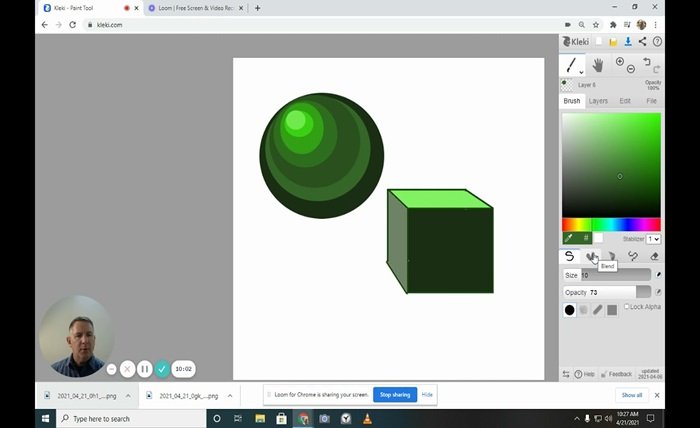
Task: Switch to the Layers tab
Action: tap(598, 101)
